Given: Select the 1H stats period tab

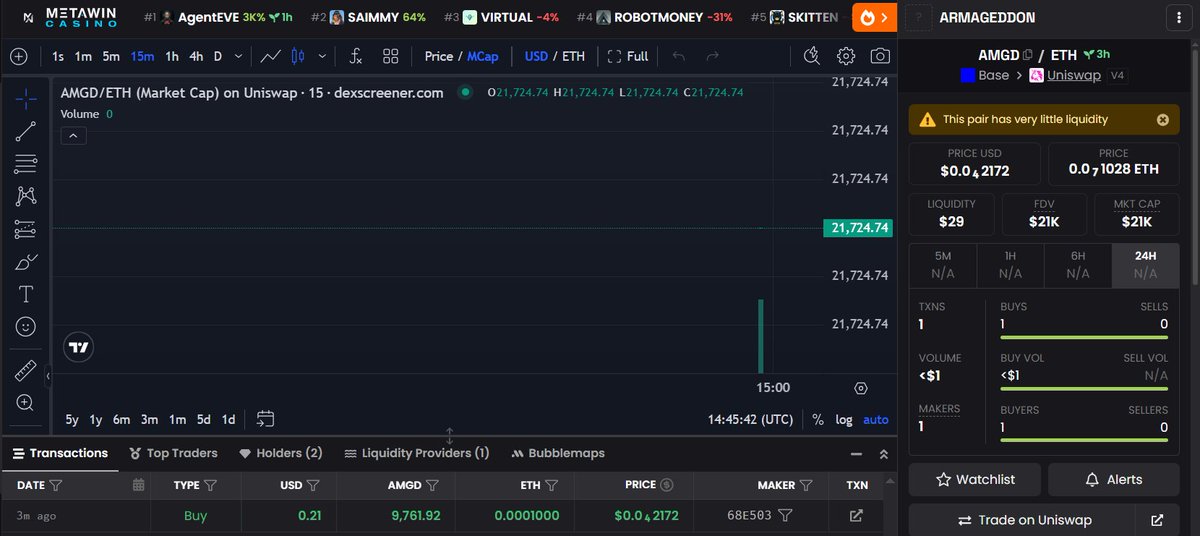Looking at the screenshot, I should pos(1010,265).
